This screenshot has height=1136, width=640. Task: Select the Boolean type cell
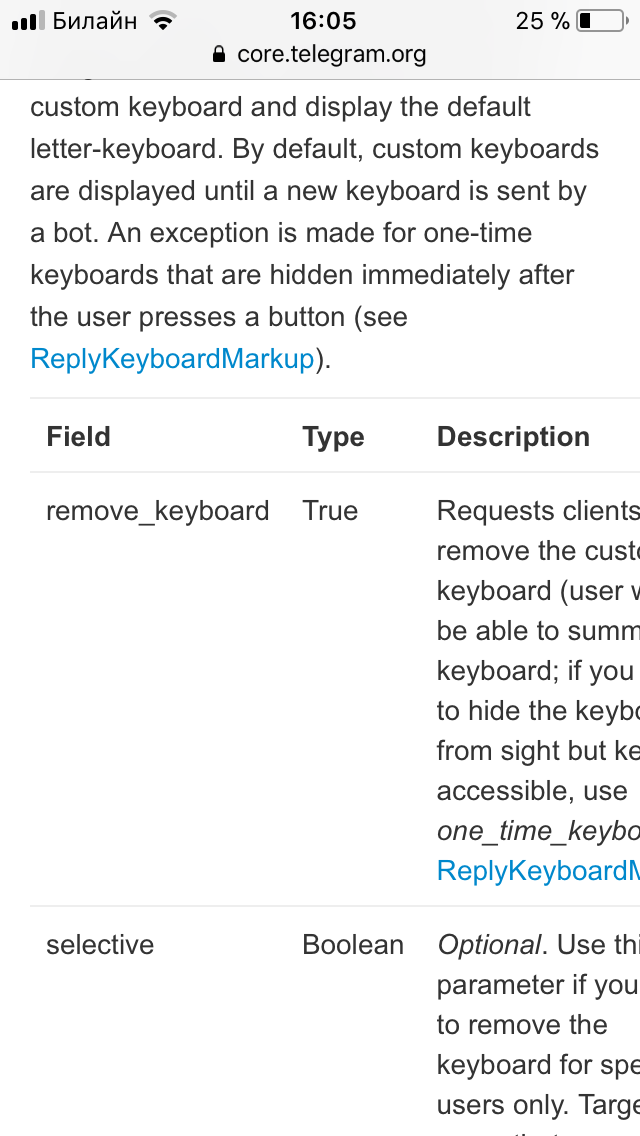(353, 945)
